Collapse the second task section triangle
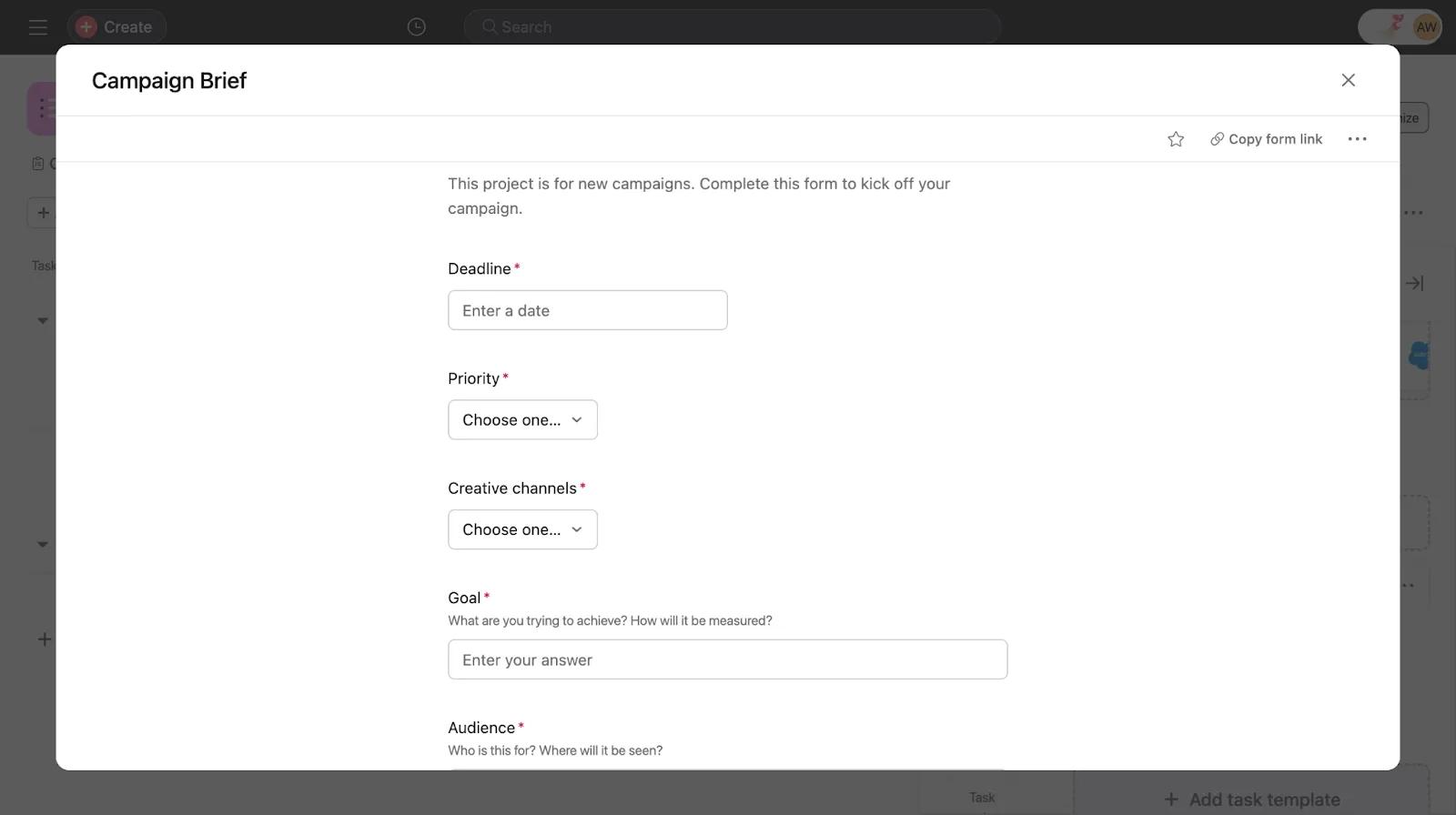The height and width of the screenshot is (815, 1456). click(x=42, y=544)
